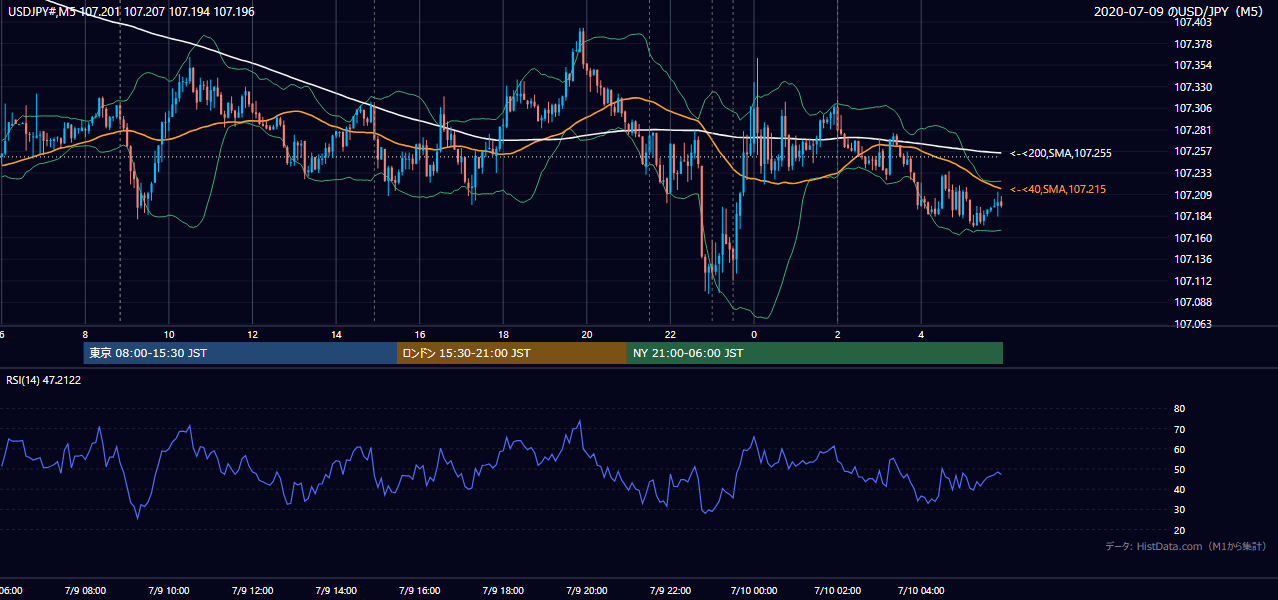Screen dimensions: 1278x600
Task: Select the London 15:30-21:00 JST session bar
Action: [x=512, y=353]
